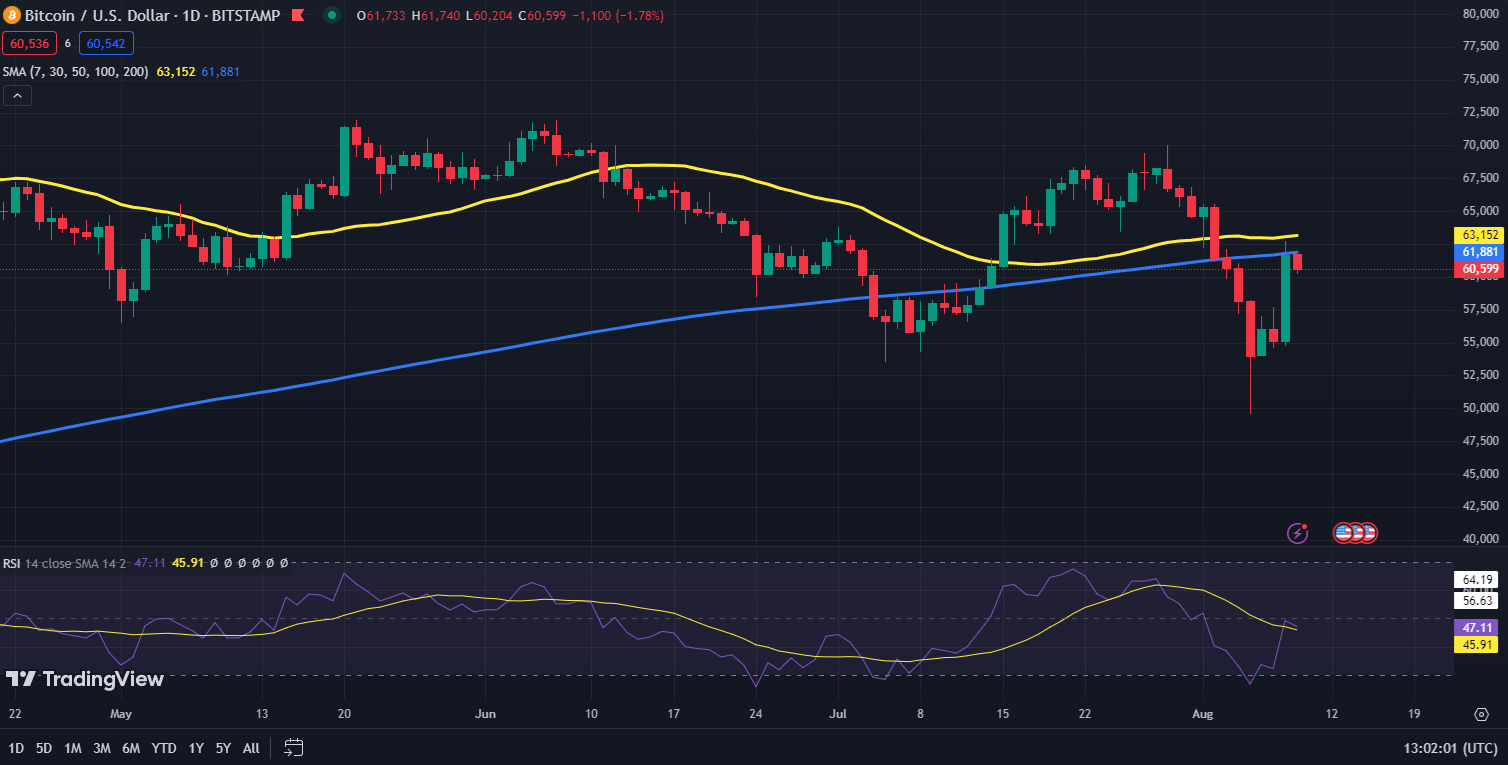Click the go-to-date calendar icon
Viewport: 1508px width, 765px height.
(x=292, y=746)
